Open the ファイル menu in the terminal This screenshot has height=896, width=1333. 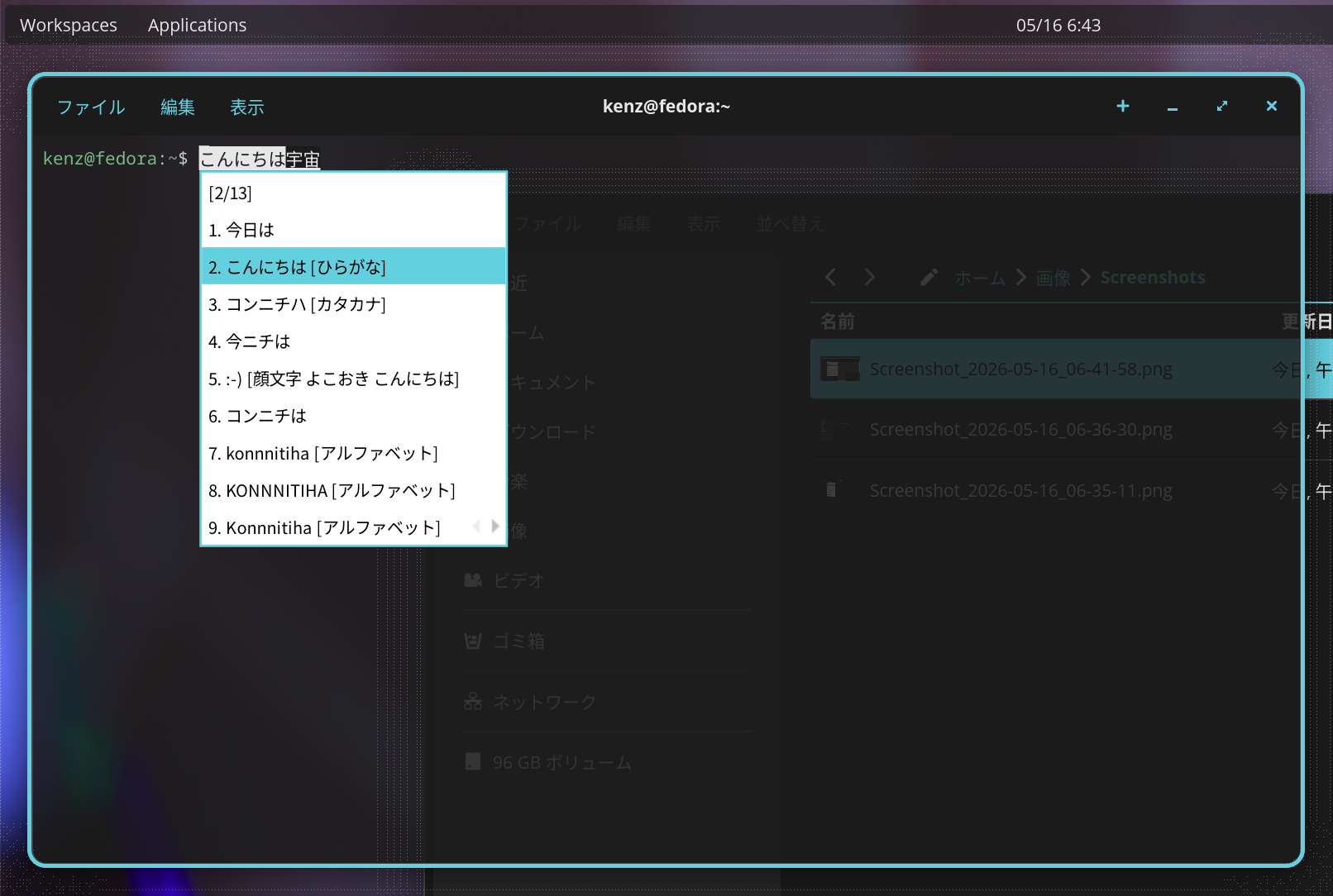click(x=91, y=107)
